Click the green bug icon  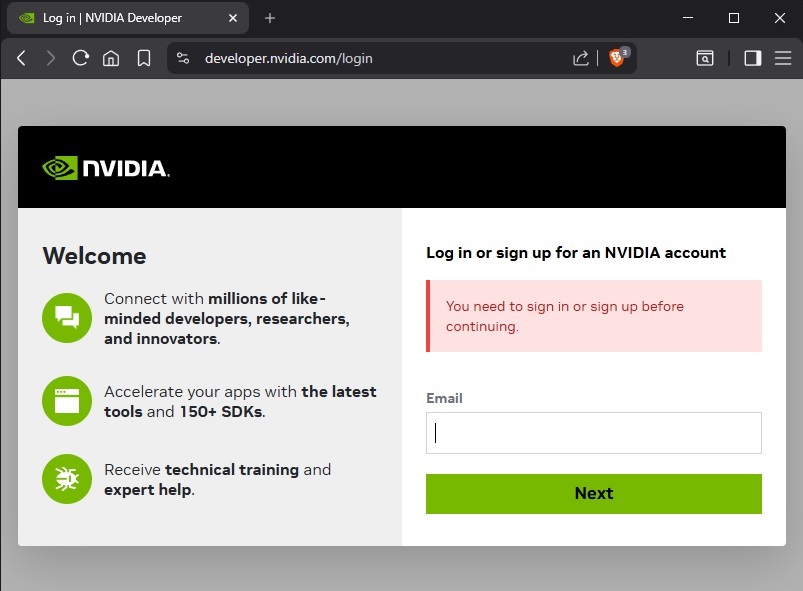point(67,479)
